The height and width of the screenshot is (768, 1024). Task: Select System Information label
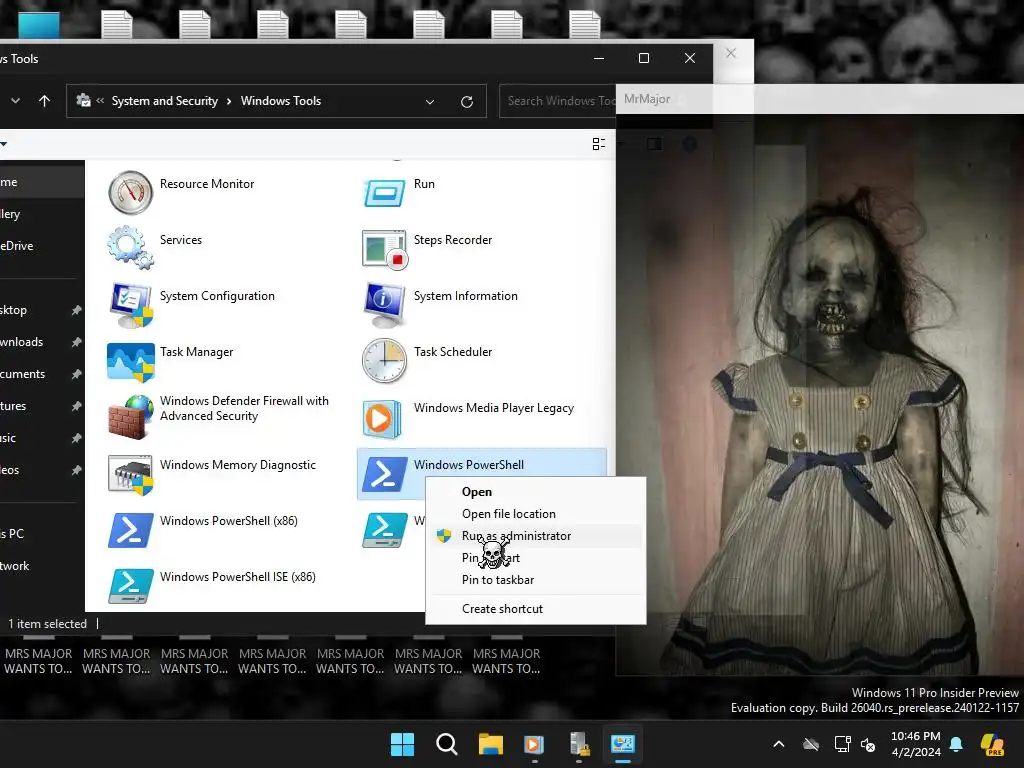click(x=466, y=296)
